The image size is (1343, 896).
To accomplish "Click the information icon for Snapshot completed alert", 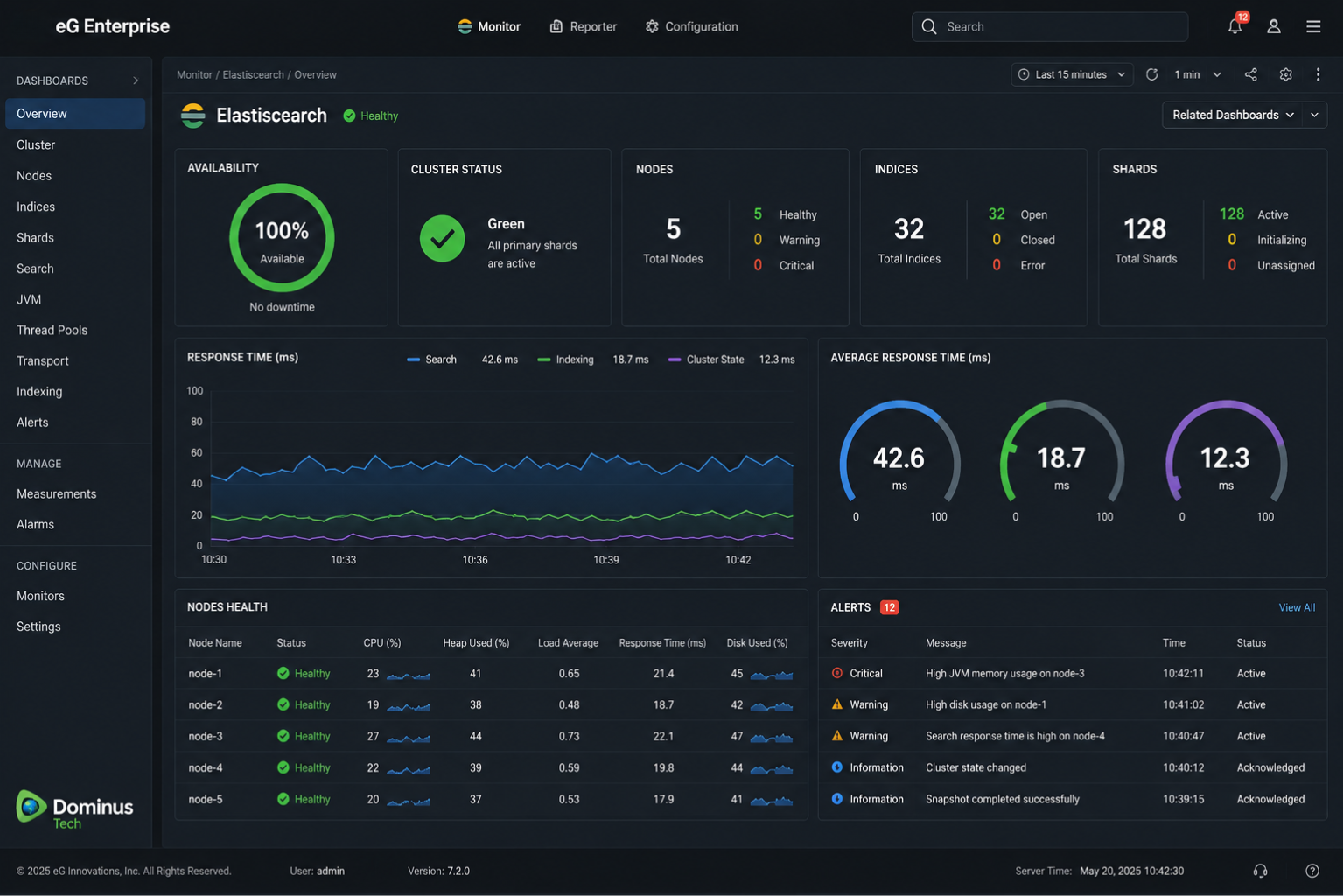I will coord(837,799).
